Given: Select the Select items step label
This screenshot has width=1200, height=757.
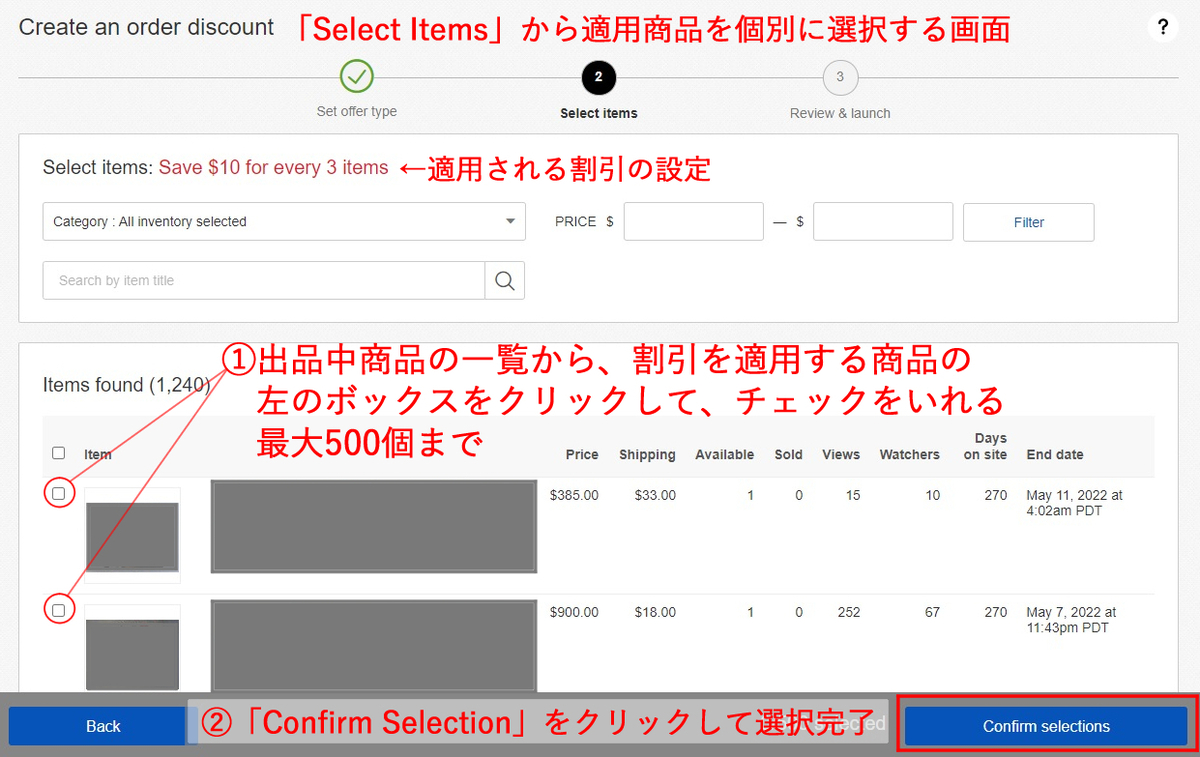Looking at the screenshot, I should (x=599, y=113).
